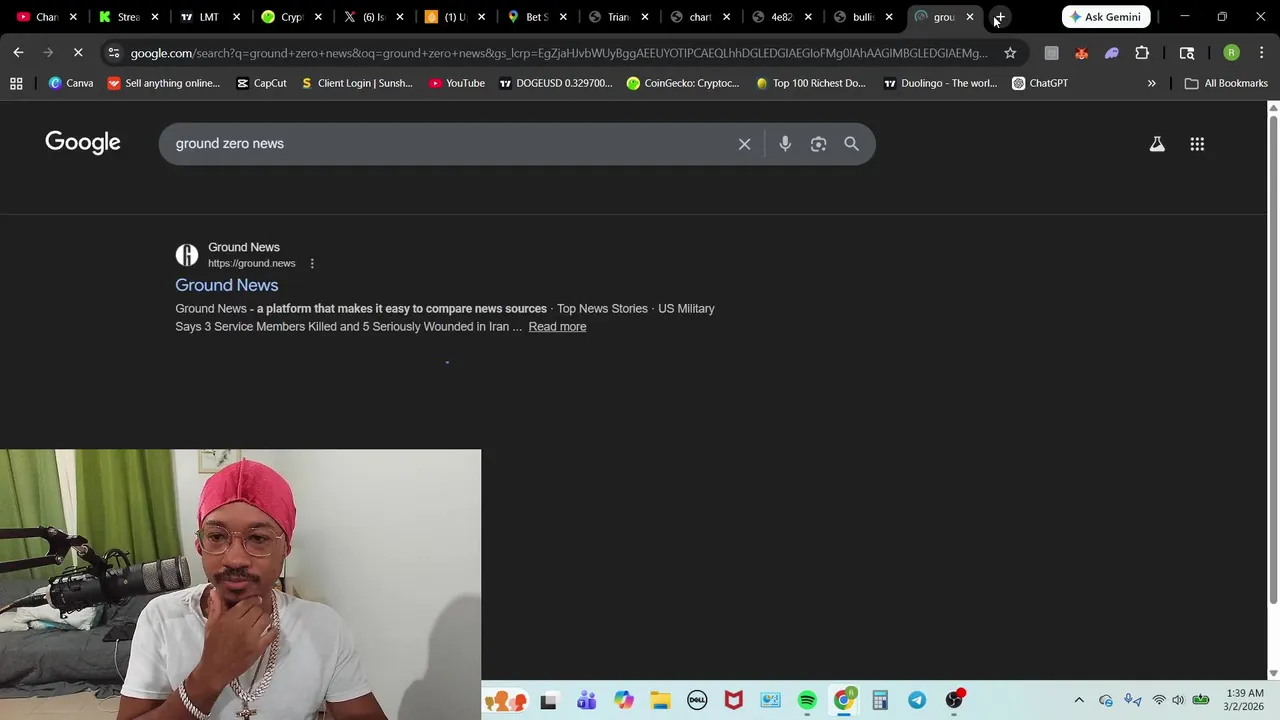This screenshot has height=720, width=1280.
Task: Search by image camera icon
Action: click(x=818, y=144)
